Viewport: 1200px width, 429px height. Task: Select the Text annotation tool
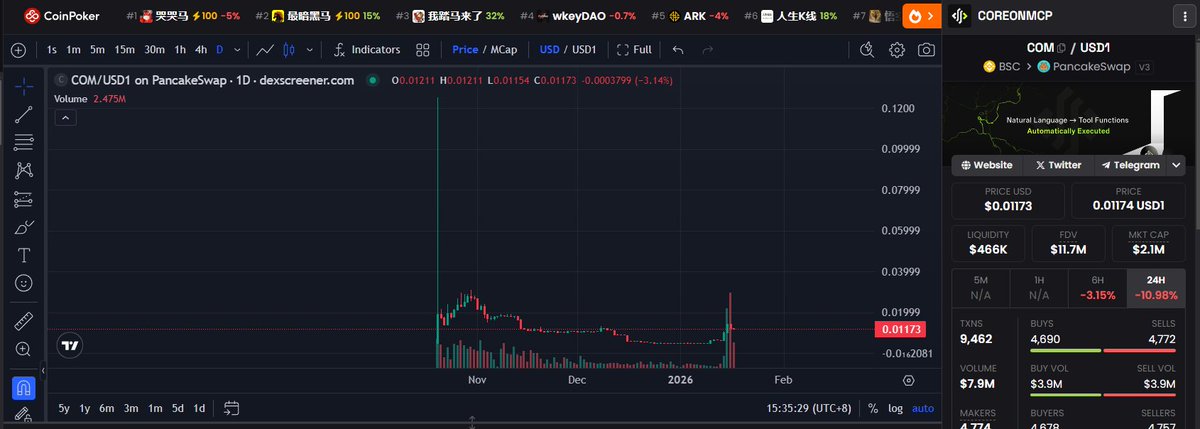click(23, 255)
